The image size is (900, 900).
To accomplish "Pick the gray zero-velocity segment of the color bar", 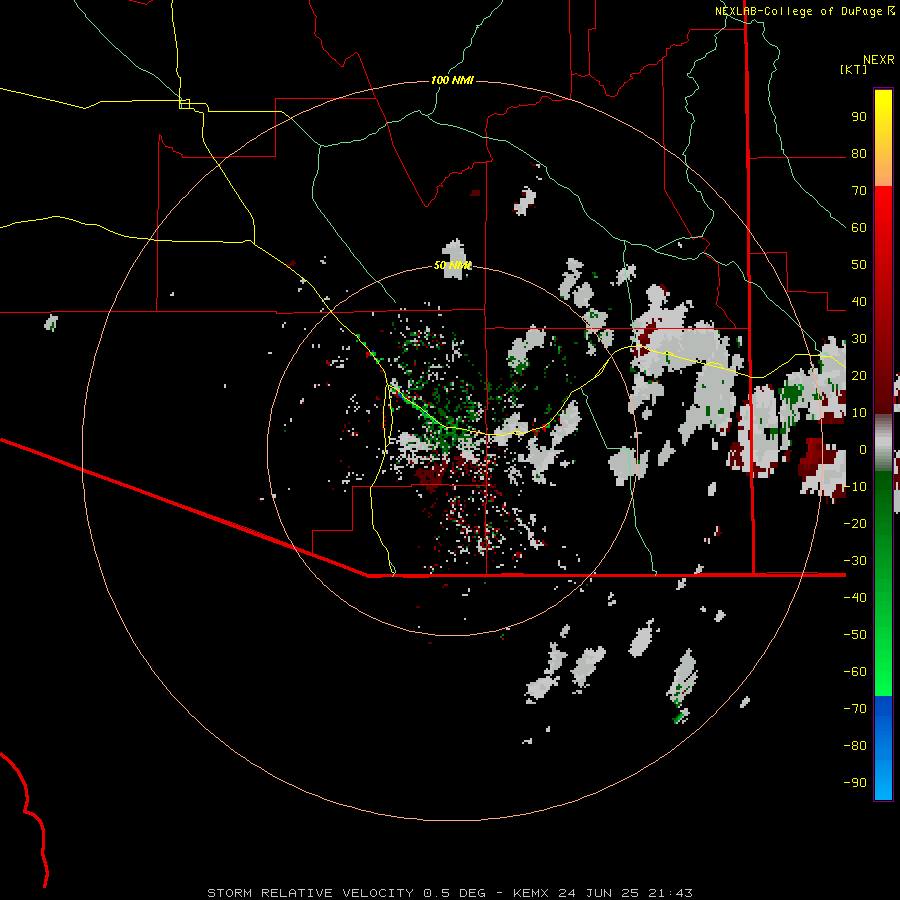I will tap(883, 443).
